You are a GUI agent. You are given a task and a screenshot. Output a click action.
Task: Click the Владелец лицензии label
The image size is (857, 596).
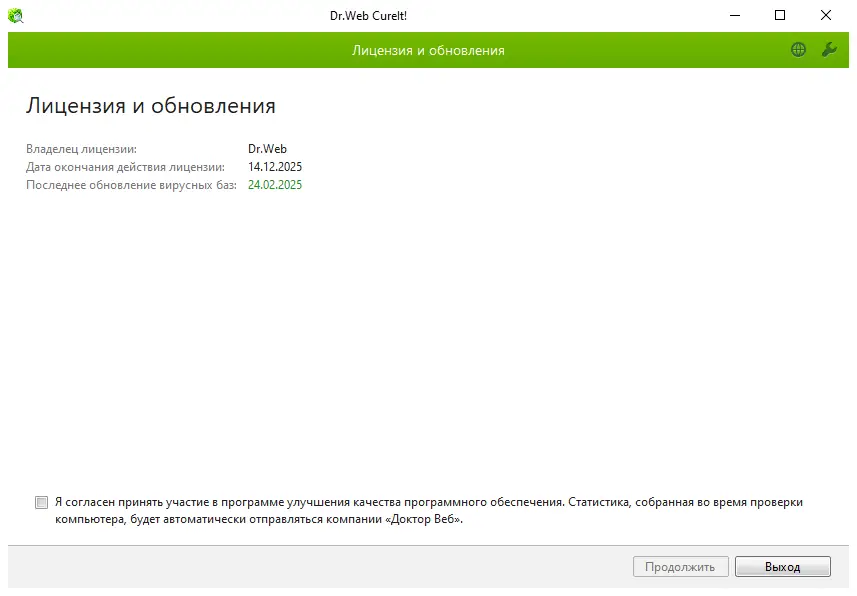point(81,149)
